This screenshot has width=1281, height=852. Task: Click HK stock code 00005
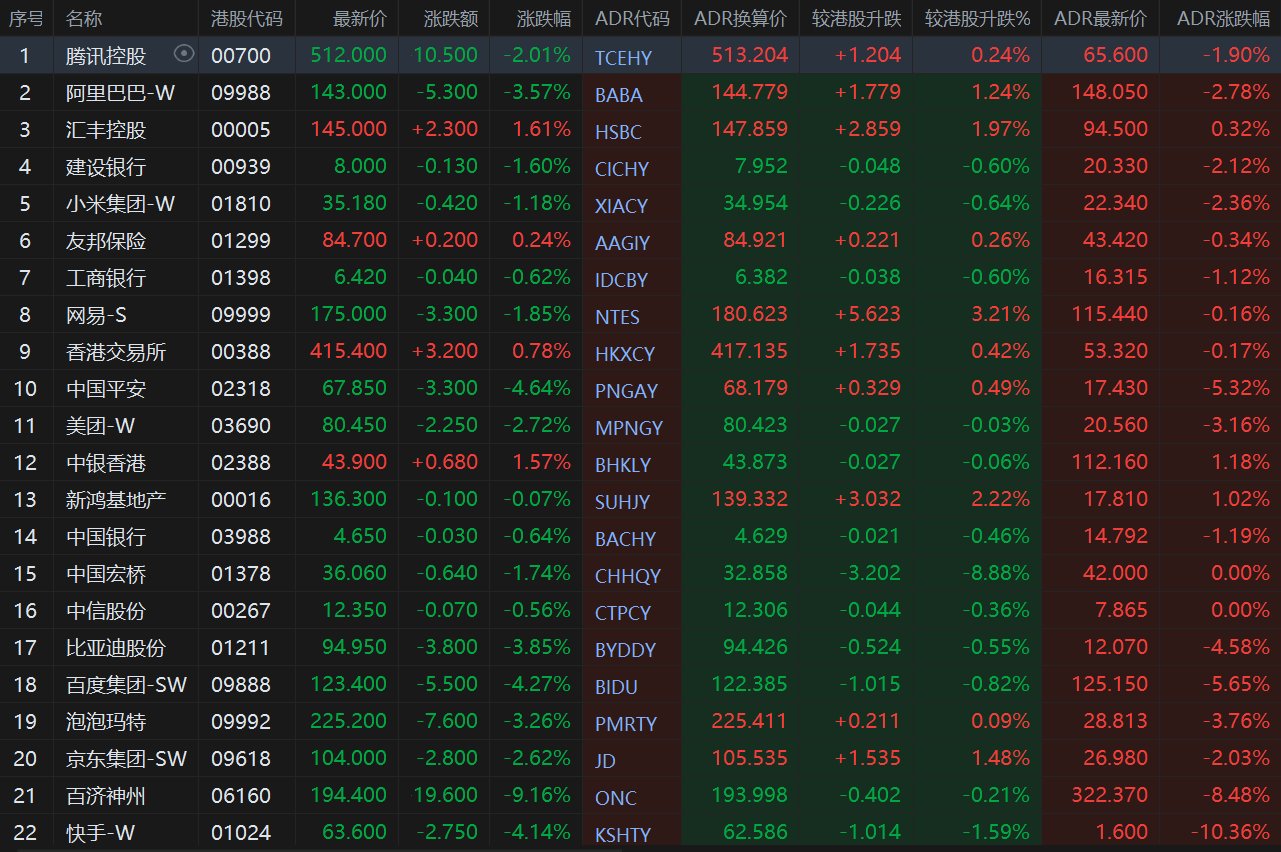click(x=241, y=130)
